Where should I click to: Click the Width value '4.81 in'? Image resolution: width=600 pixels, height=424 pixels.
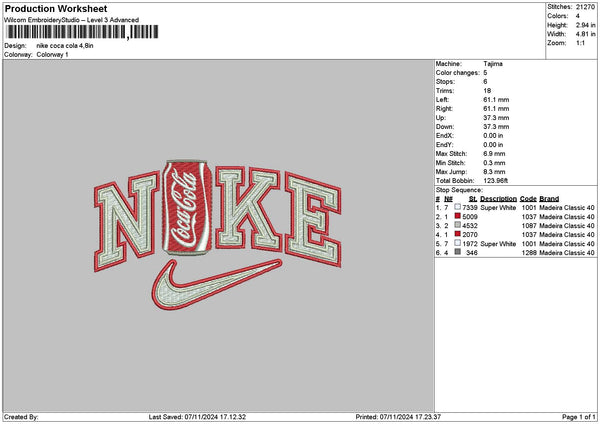(x=585, y=34)
